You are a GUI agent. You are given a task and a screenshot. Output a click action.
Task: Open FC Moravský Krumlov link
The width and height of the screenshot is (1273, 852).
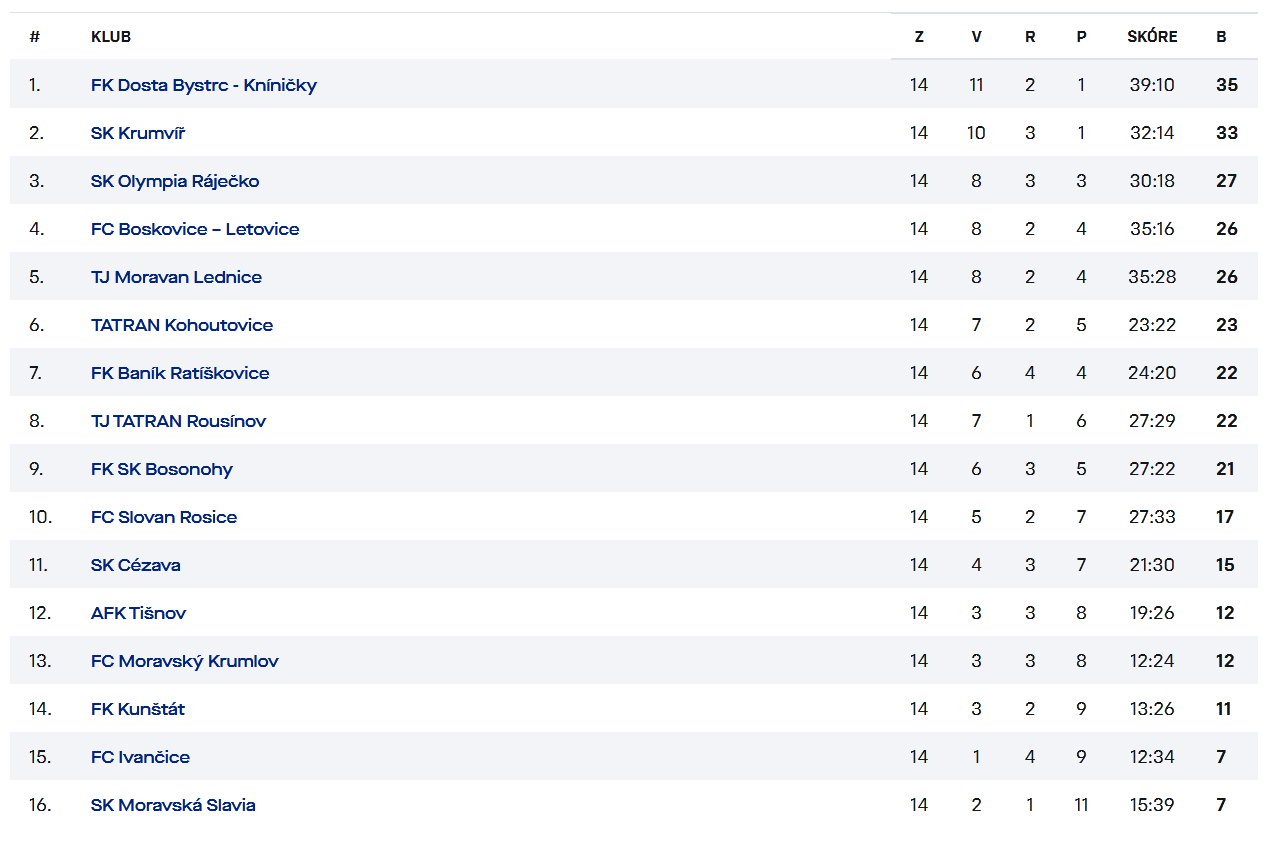(184, 661)
